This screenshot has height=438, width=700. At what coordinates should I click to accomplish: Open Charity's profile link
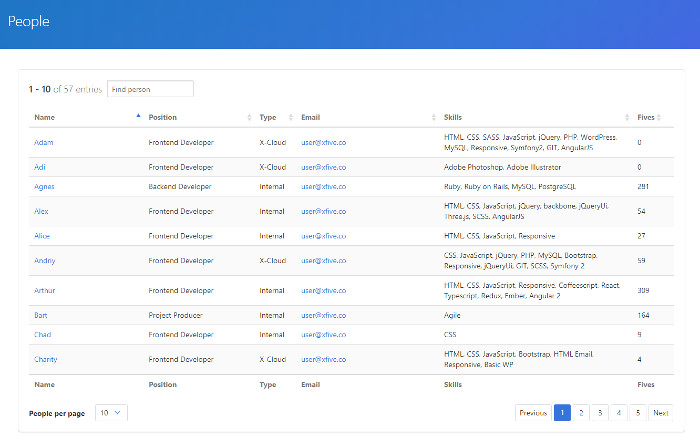[46, 359]
